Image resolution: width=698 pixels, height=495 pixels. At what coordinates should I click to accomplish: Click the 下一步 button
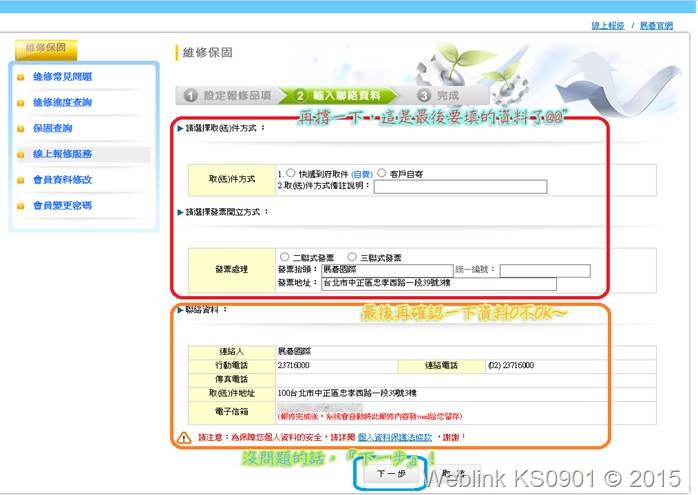click(391, 474)
